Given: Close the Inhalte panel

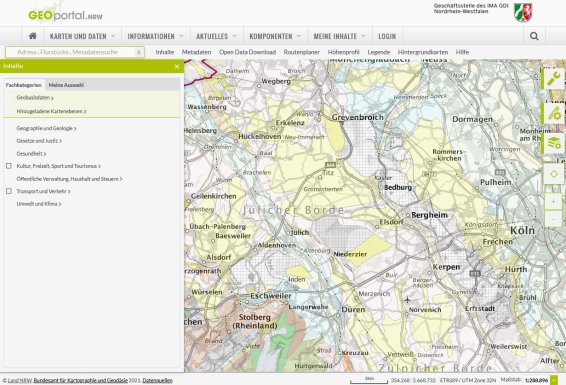Looking at the screenshot, I should [177, 66].
